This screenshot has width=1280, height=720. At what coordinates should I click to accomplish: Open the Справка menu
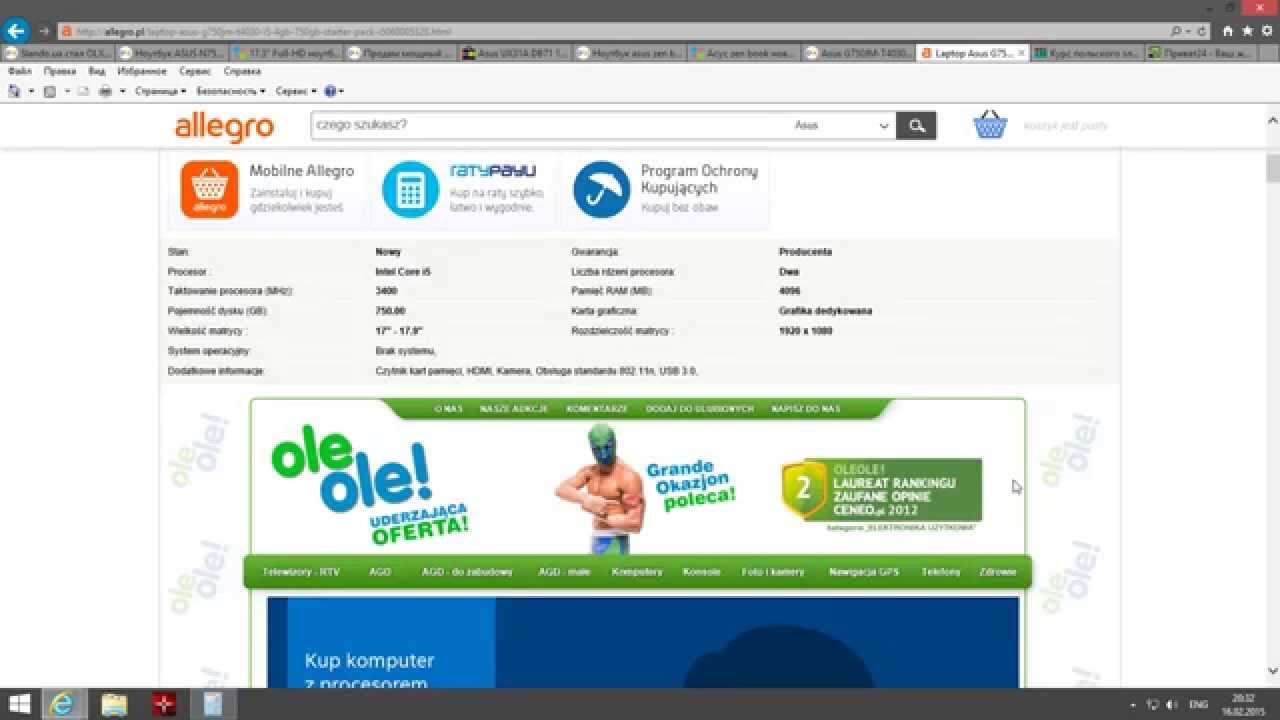[x=242, y=72]
